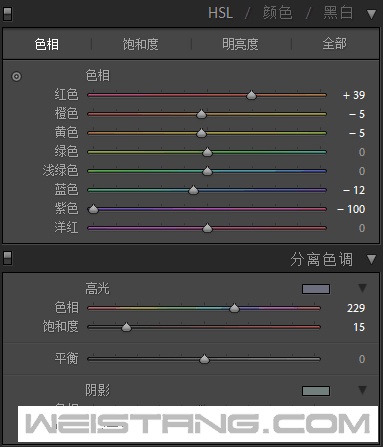Click the 蓝色 value field -12
Viewport: 383px width, 447px height.
point(354,190)
